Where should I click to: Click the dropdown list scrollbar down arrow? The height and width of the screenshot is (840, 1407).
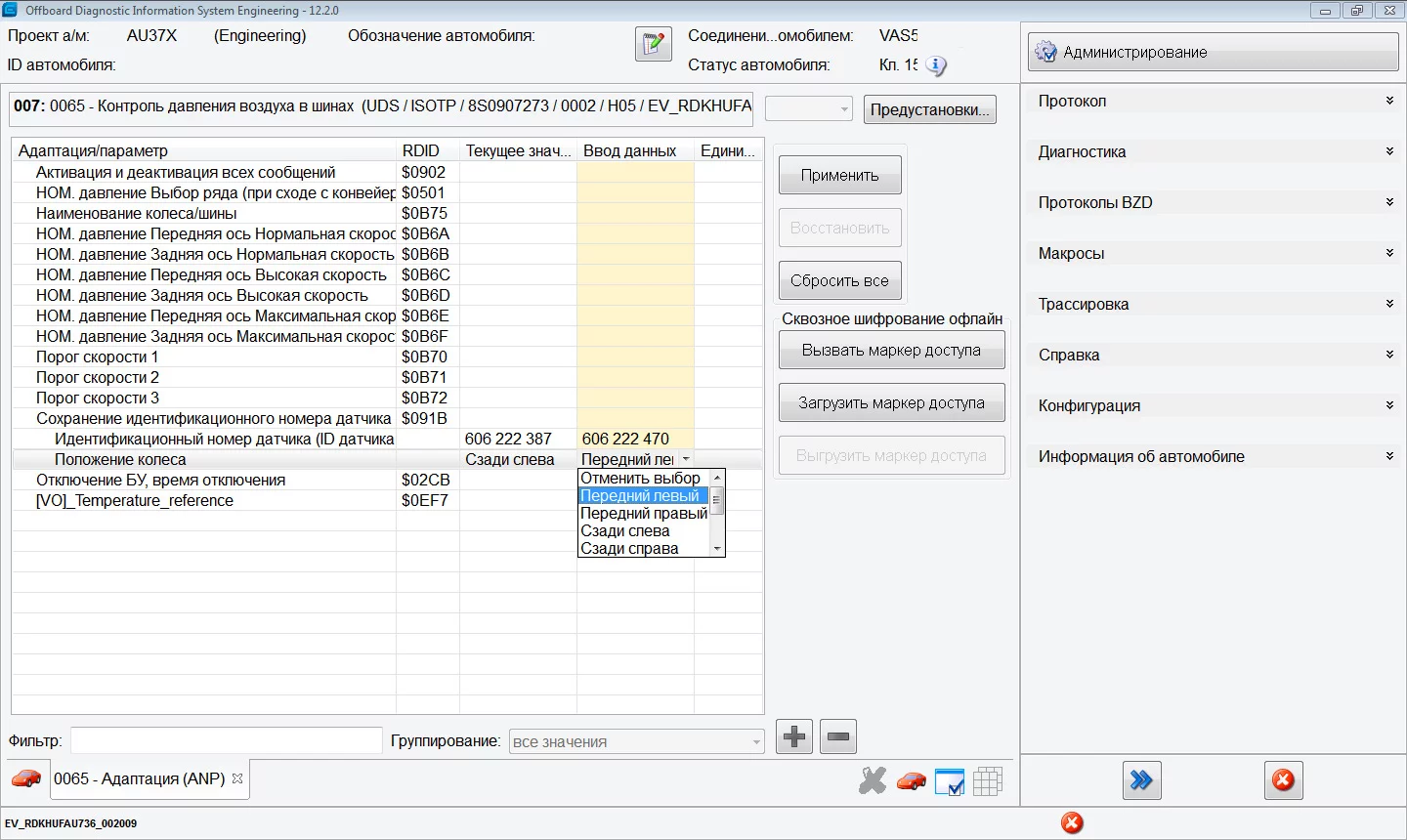[718, 549]
